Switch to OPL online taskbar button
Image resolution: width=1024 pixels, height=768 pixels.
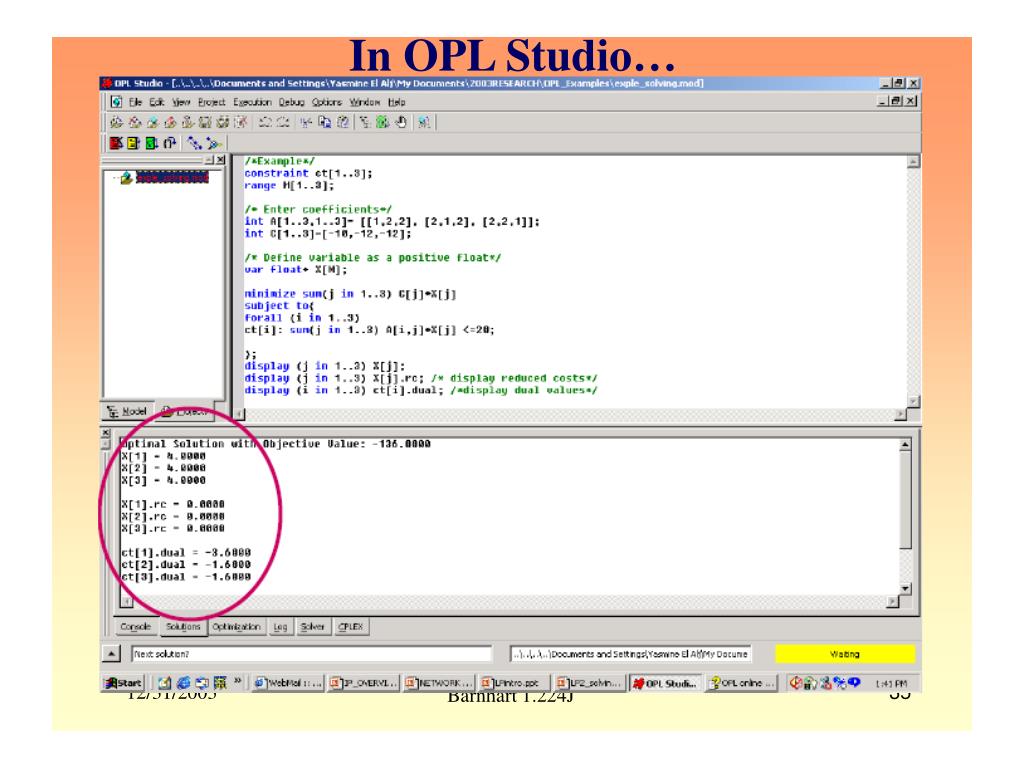(x=741, y=683)
